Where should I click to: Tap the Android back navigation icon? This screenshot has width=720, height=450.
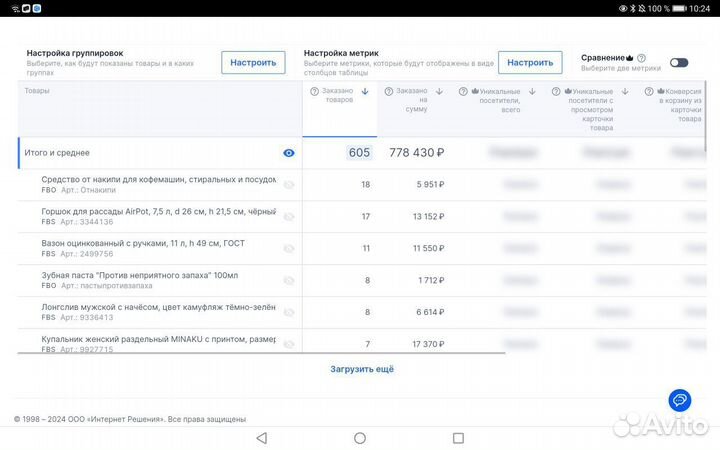(262, 438)
